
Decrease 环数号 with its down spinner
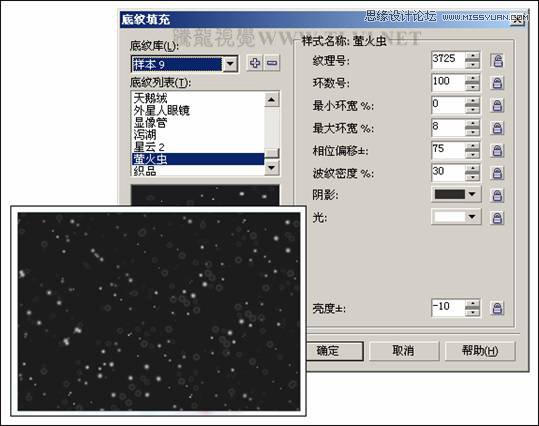click(473, 87)
